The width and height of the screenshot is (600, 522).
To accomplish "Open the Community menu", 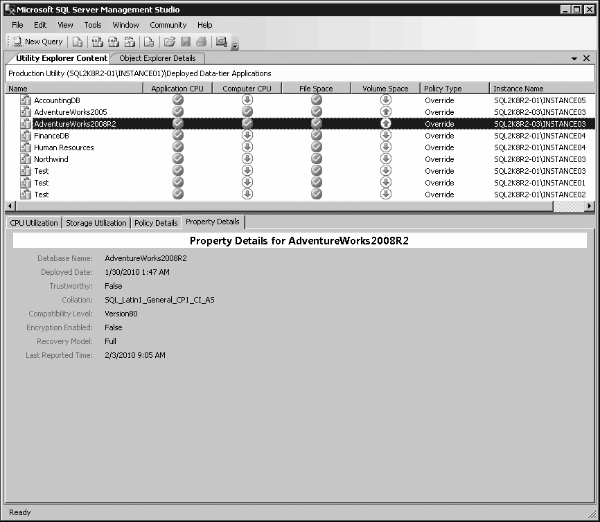I will [168, 25].
